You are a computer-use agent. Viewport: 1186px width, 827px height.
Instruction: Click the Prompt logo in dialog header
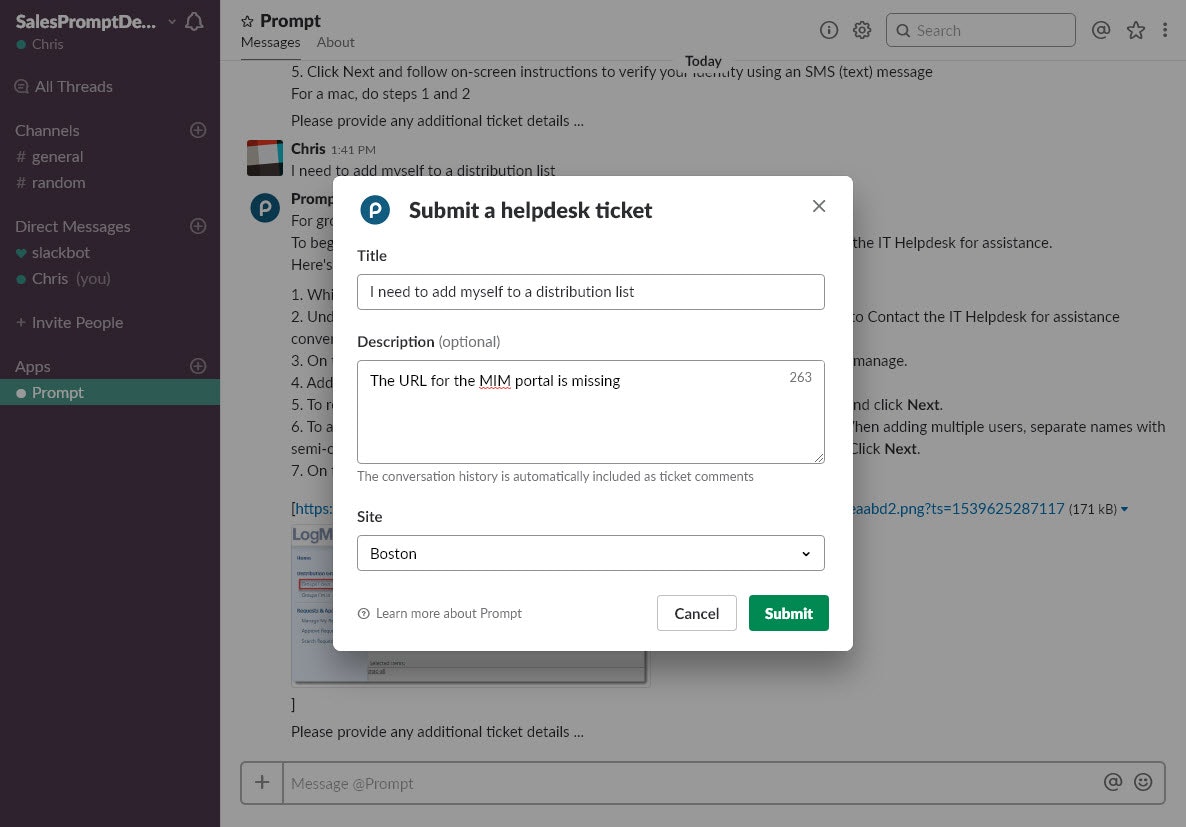click(375, 210)
